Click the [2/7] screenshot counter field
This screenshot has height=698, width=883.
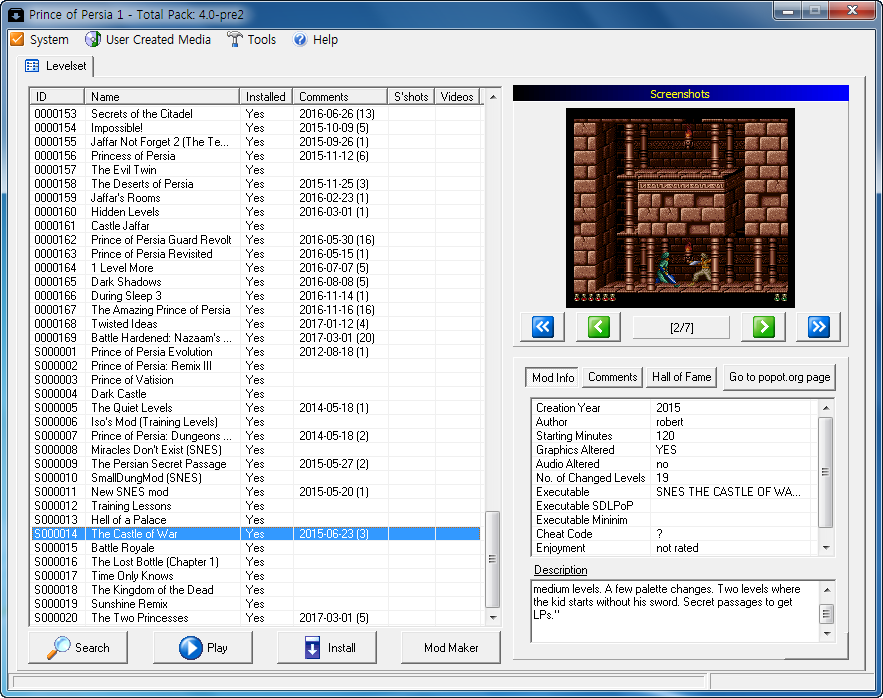[x=681, y=327]
